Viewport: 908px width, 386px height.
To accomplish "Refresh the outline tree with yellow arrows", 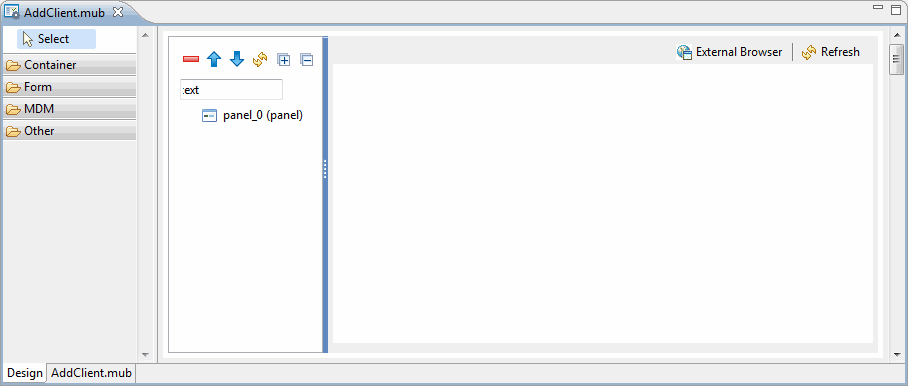I will (x=260, y=59).
